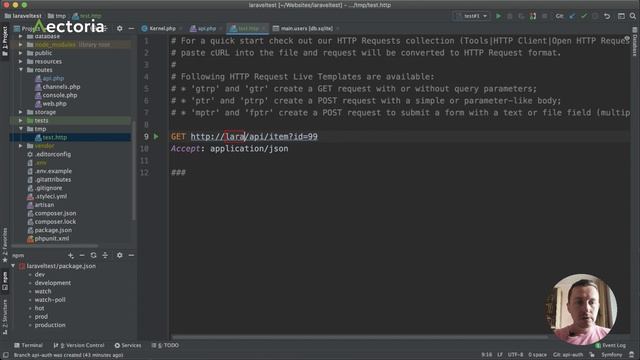Click the horizontal editor scrollbar

(359, 337)
